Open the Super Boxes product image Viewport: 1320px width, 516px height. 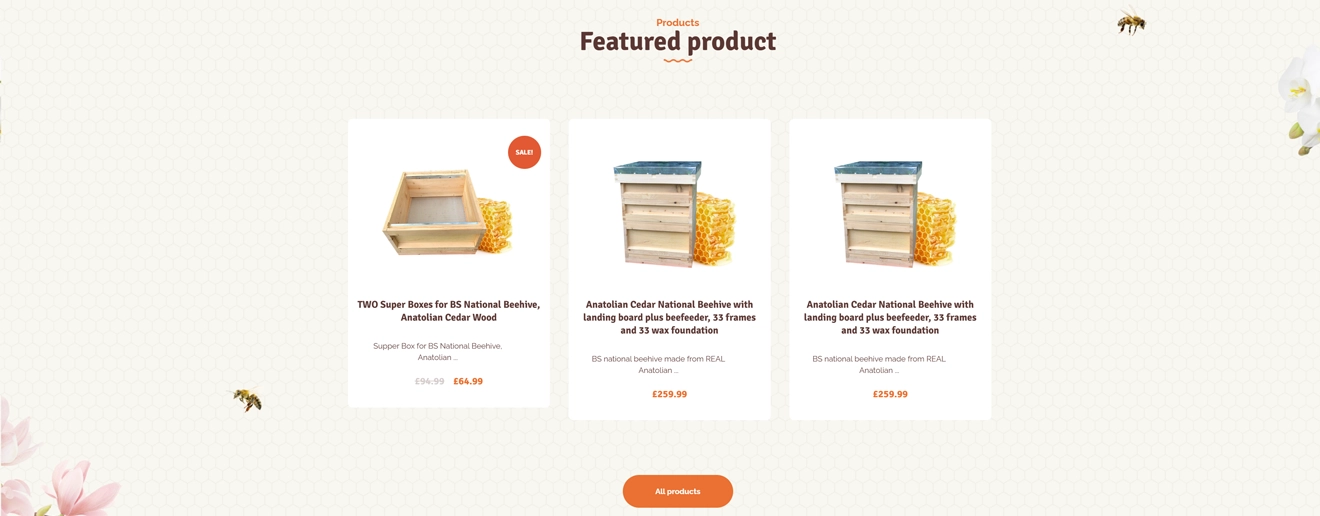point(448,212)
